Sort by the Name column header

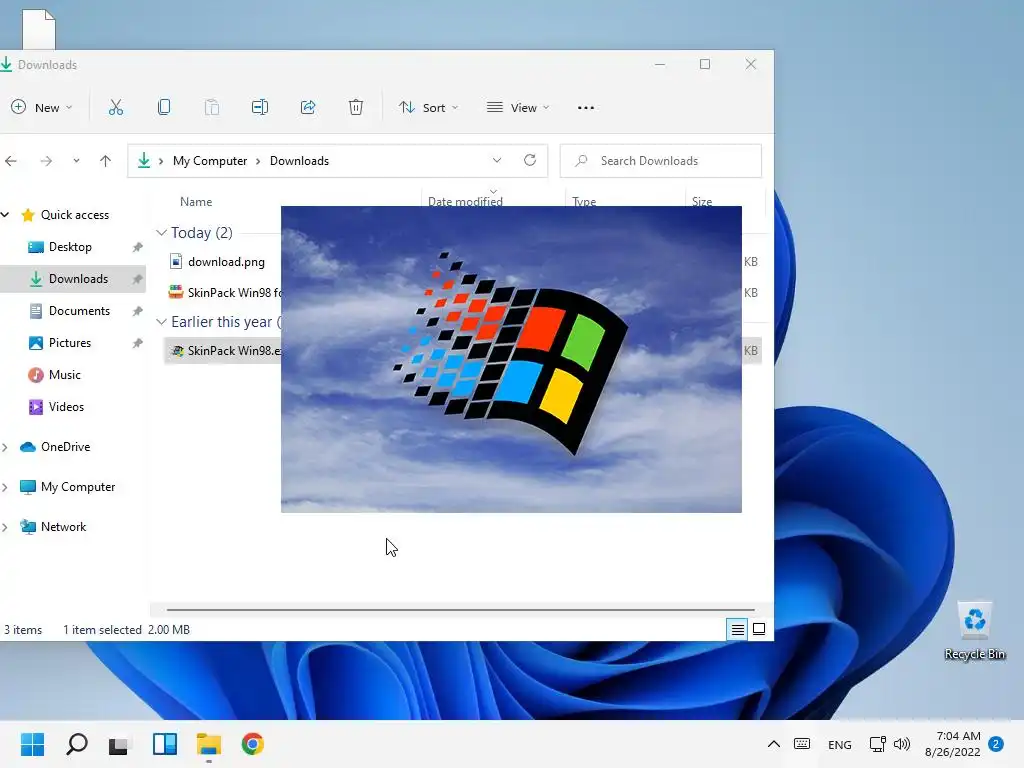point(196,202)
